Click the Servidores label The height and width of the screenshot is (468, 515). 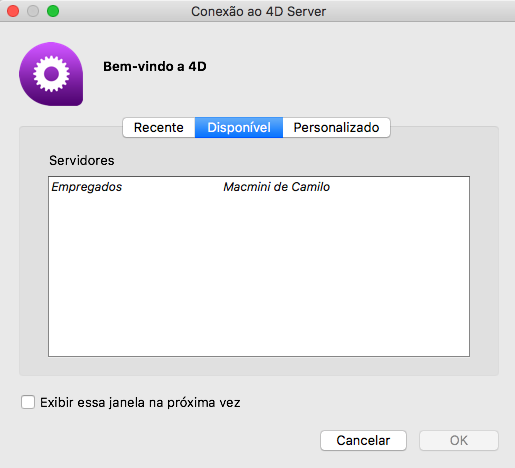click(x=82, y=160)
